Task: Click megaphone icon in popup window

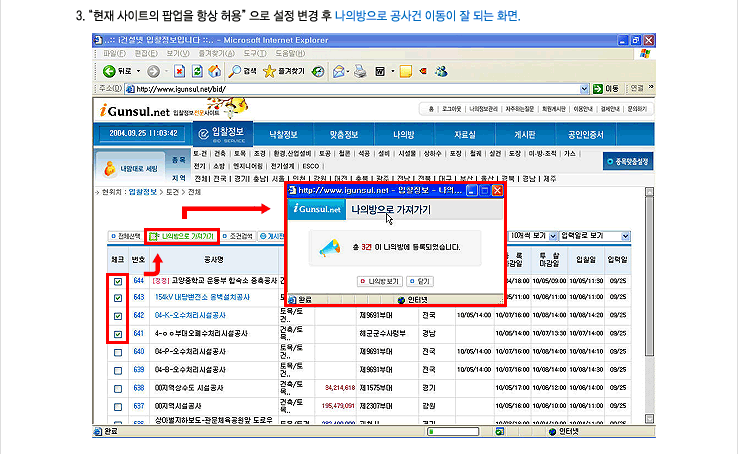Action: click(329, 247)
